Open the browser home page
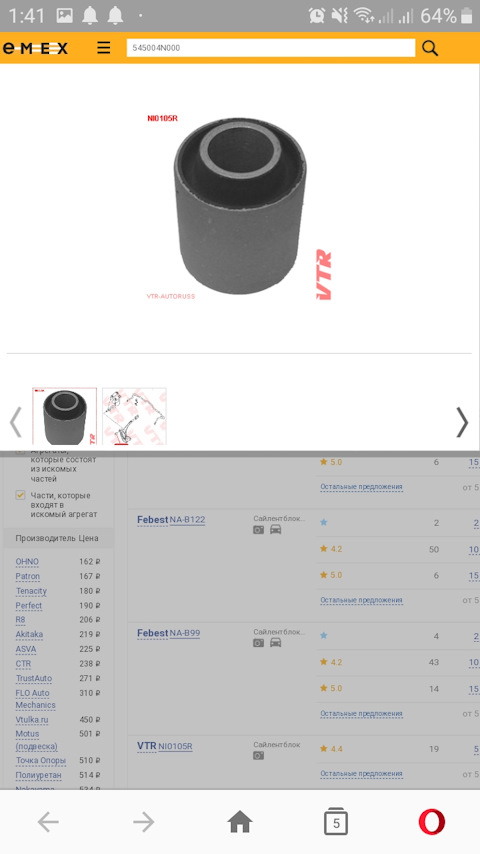 click(x=240, y=822)
